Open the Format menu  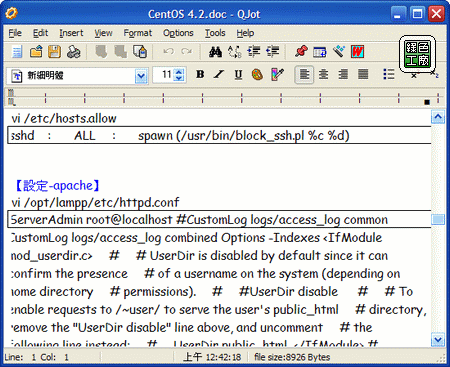138,33
